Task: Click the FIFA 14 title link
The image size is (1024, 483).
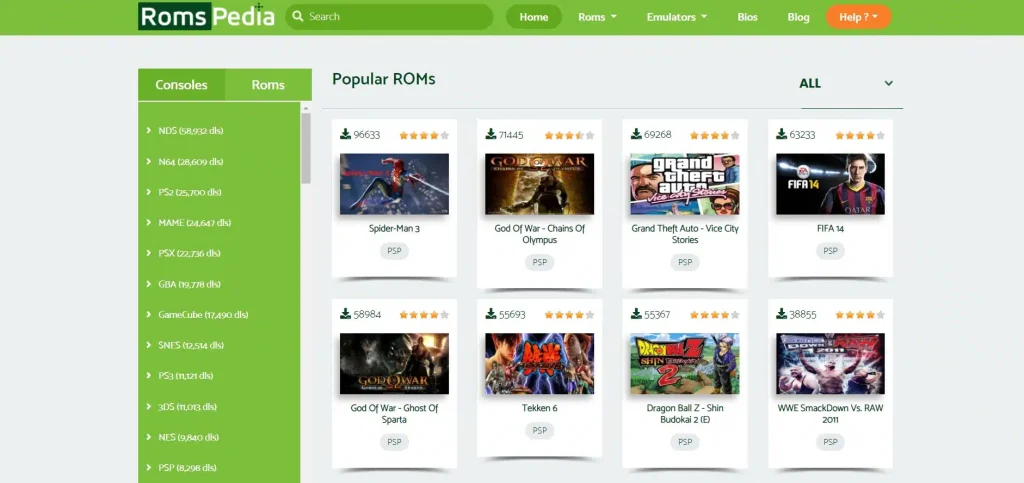Action: (830, 229)
